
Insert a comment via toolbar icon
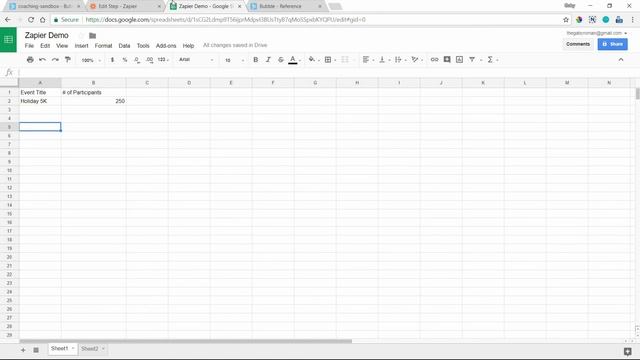[x=447, y=60]
